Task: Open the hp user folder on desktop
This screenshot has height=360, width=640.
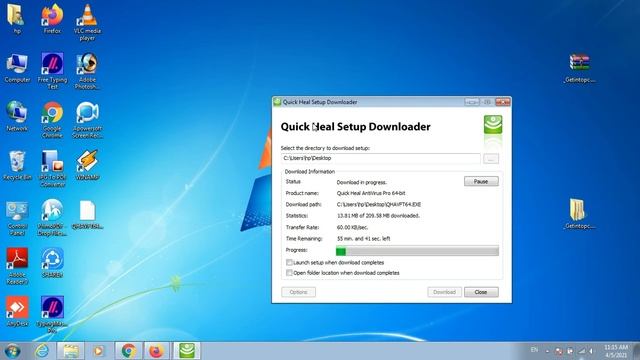Action: [16, 18]
